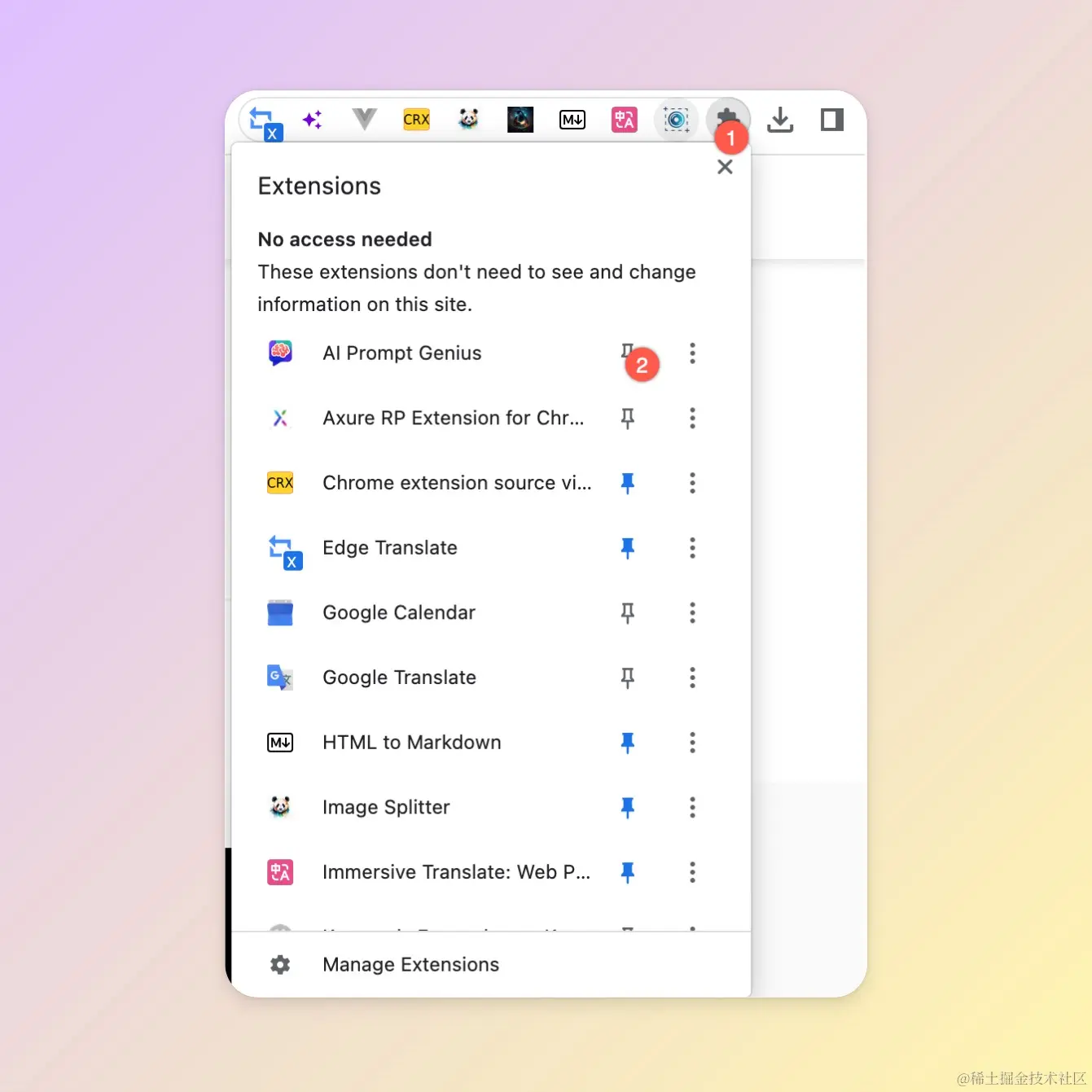The image size is (1092, 1092).
Task: Click the screenshot capture toolbar icon
Action: (x=676, y=120)
